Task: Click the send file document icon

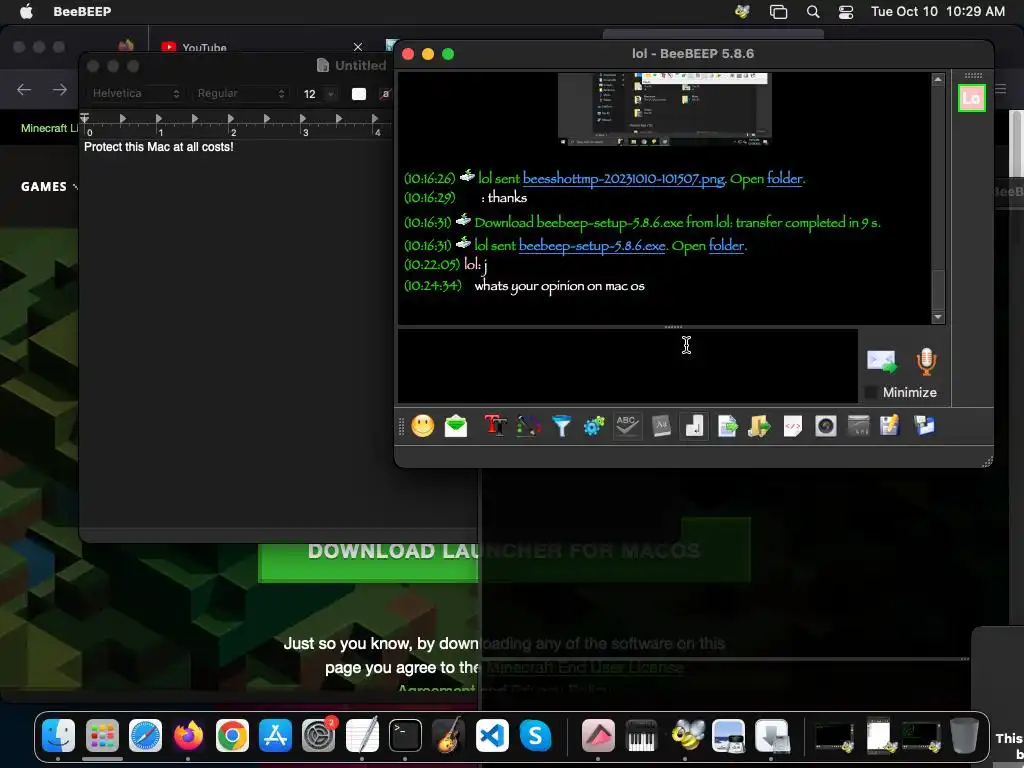Action: 727,426
